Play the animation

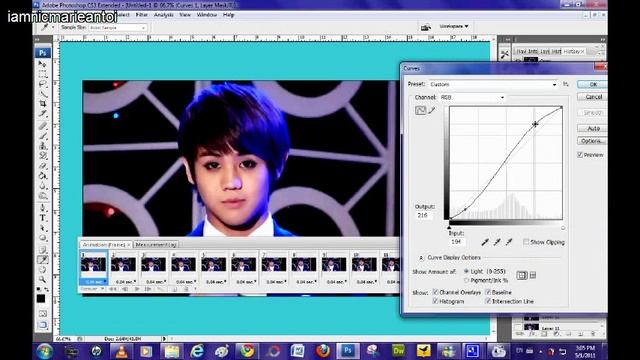137,289
